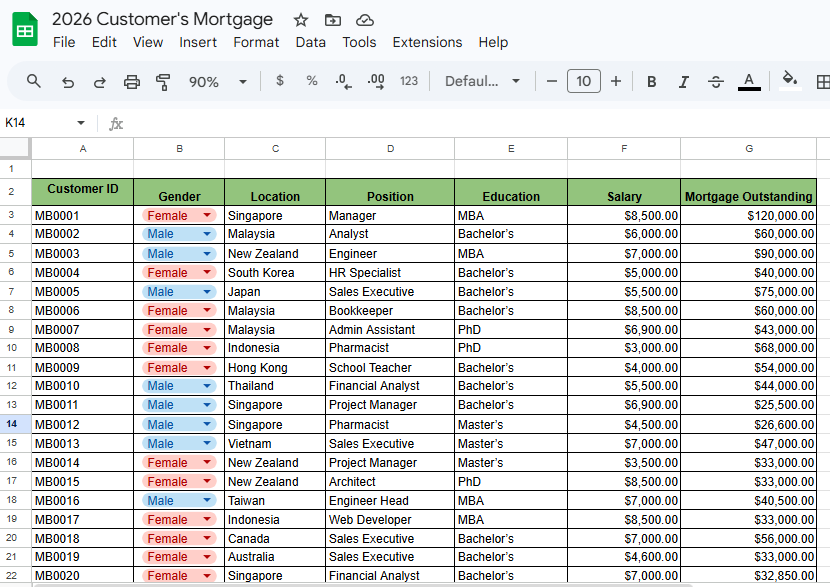Image resolution: width=830 pixels, height=587 pixels.
Task: Select the $120,000.00 mortgage cell
Action: [748, 215]
